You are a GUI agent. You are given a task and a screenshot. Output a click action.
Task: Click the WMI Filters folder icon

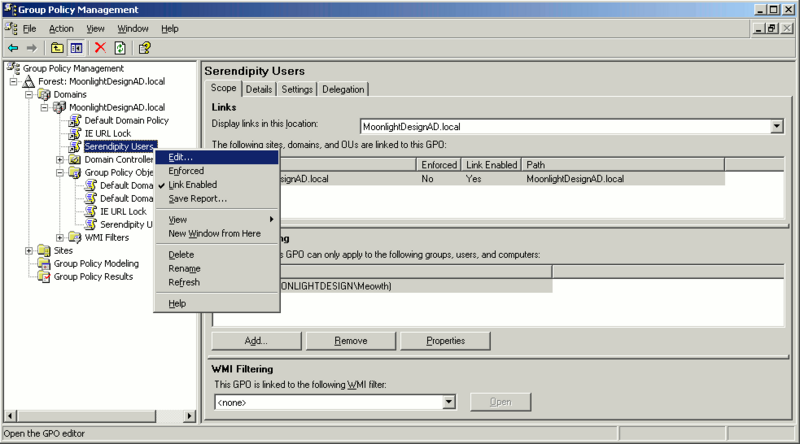click(x=75, y=237)
